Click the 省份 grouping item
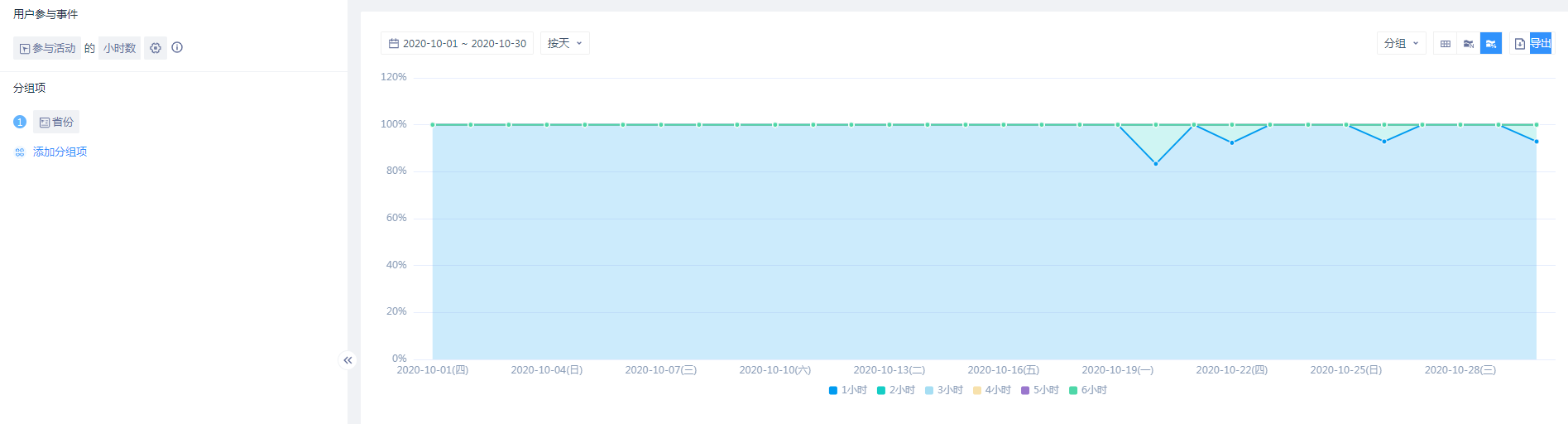Screen dimensions: 1568x424 click(56, 122)
